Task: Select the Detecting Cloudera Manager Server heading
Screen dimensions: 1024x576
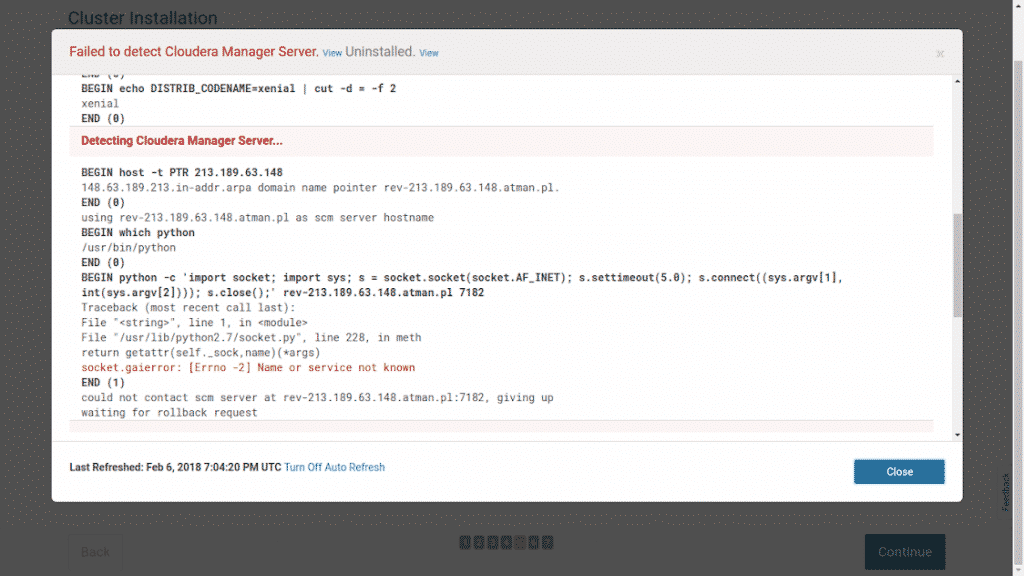Action: (x=181, y=141)
